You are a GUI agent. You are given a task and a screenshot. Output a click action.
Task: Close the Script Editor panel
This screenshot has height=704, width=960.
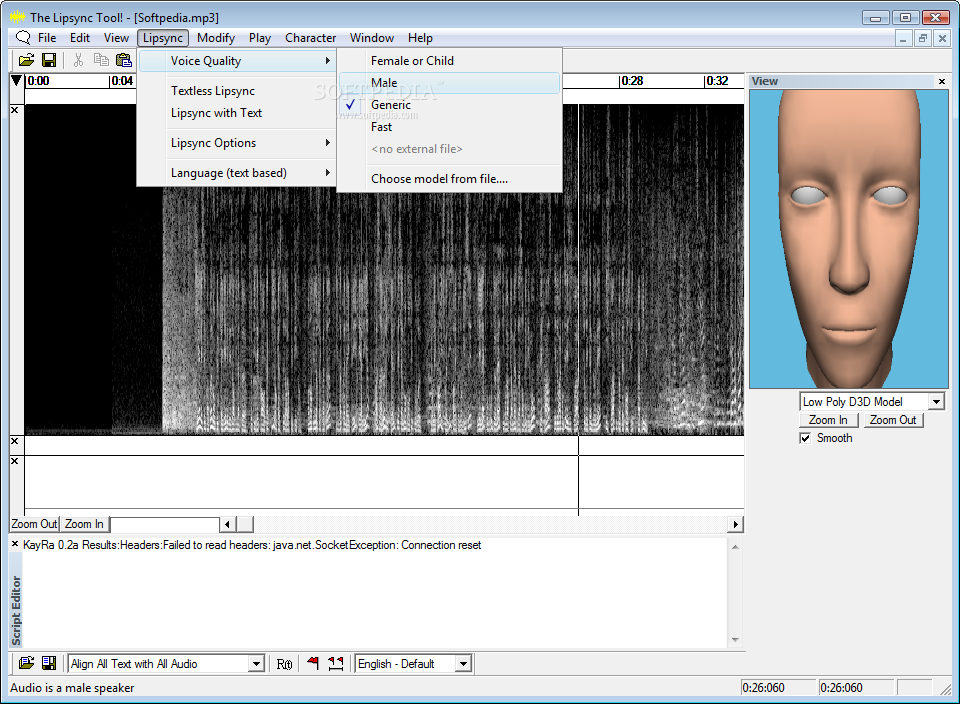pos(15,544)
